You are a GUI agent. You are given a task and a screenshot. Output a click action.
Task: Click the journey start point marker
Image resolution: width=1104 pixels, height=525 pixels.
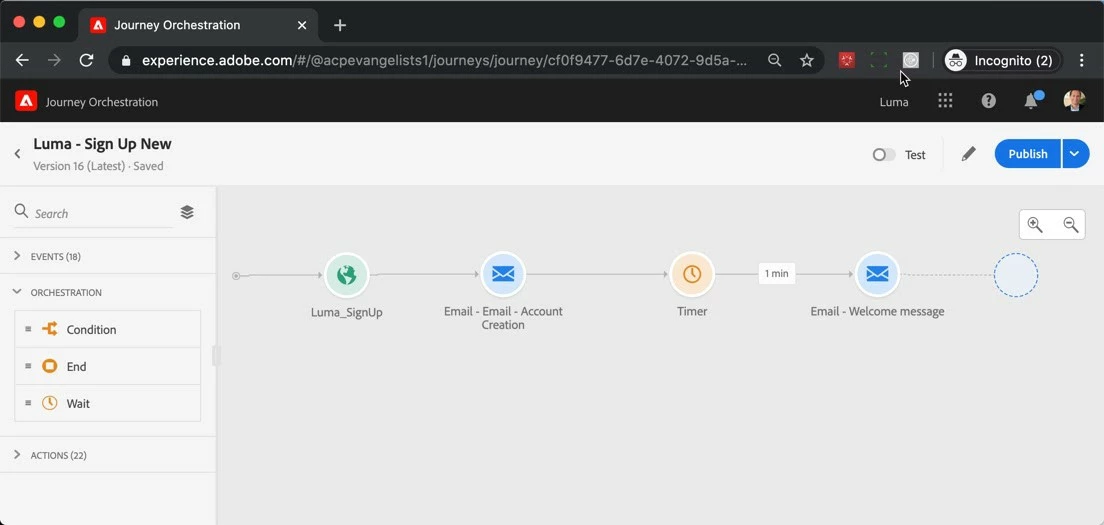click(236, 276)
